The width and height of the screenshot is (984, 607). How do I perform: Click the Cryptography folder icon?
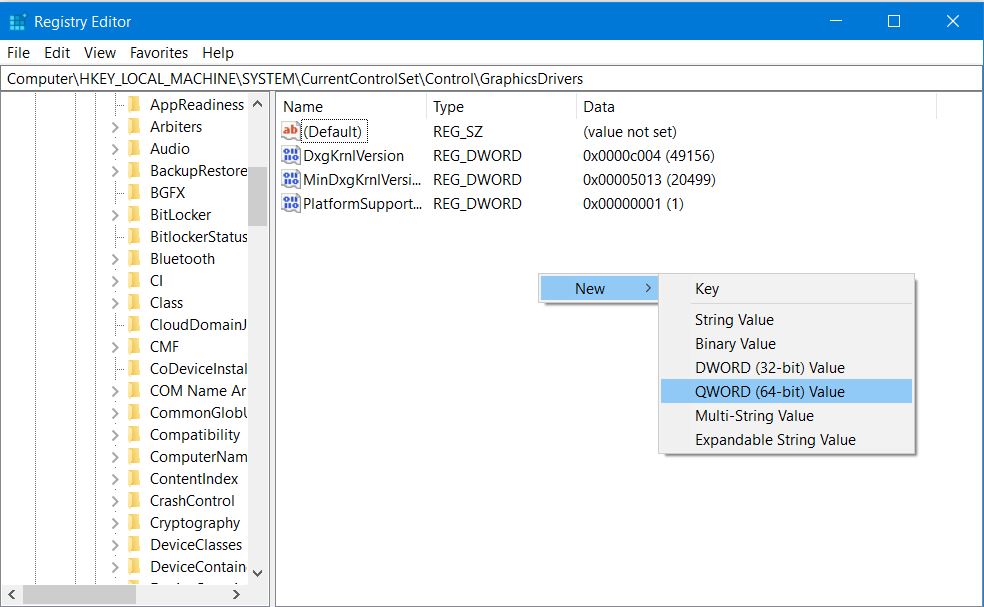click(x=134, y=522)
